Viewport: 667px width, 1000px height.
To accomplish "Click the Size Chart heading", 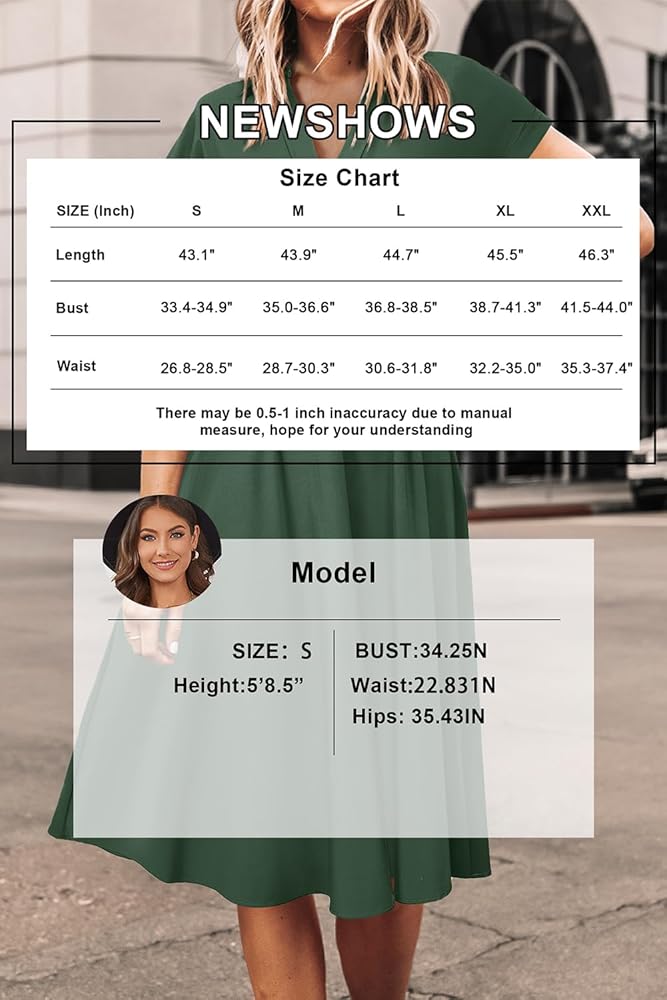I will point(339,178).
